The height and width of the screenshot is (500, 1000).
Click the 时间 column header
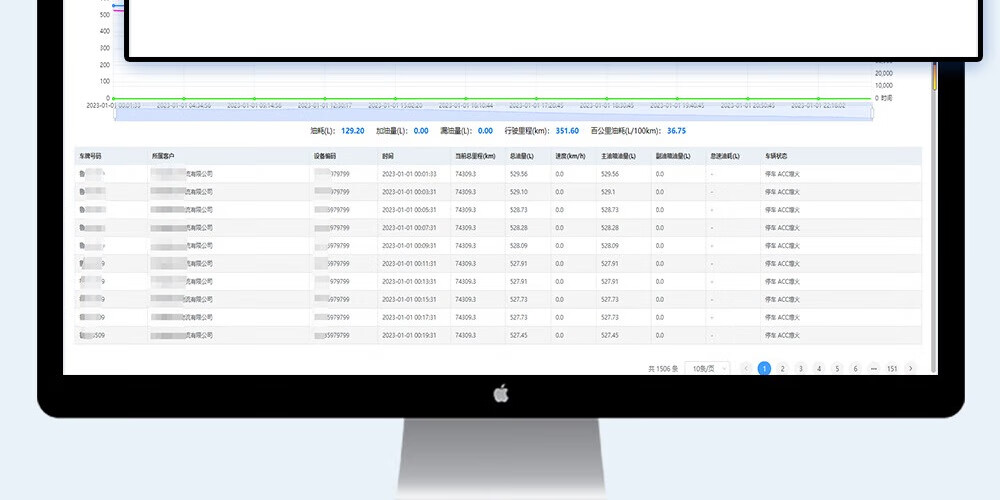(388, 156)
